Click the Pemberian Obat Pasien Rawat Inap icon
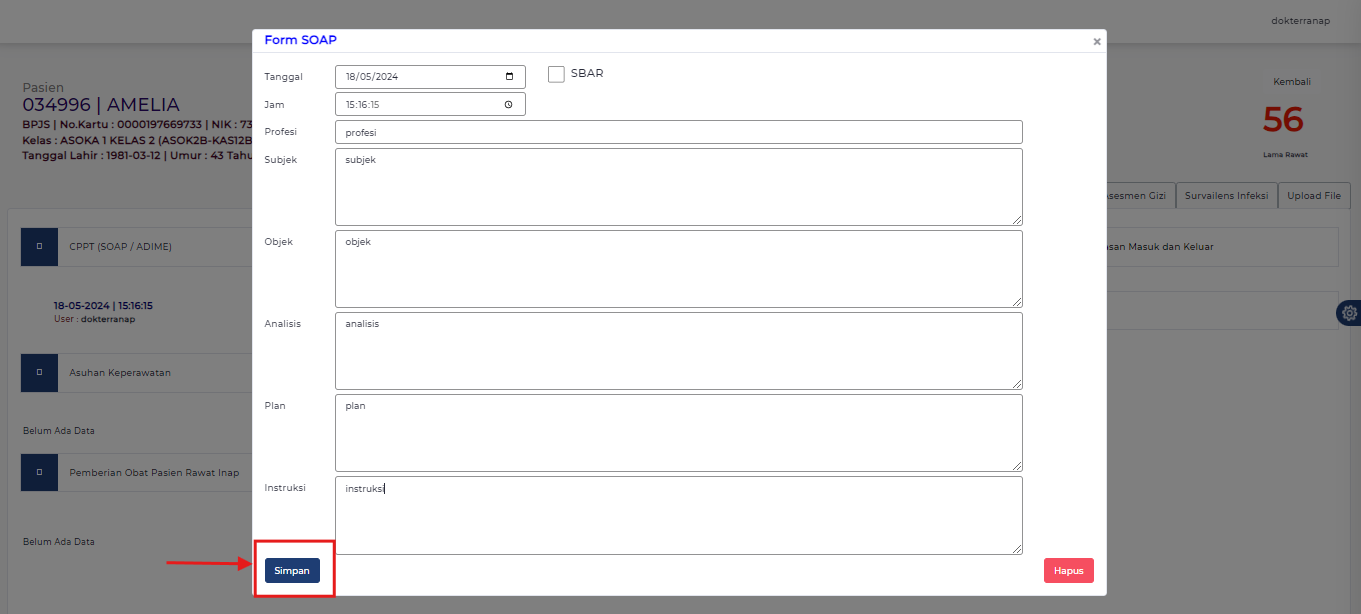The width and height of the screenshot is (1361, 614). pos(38,472)
